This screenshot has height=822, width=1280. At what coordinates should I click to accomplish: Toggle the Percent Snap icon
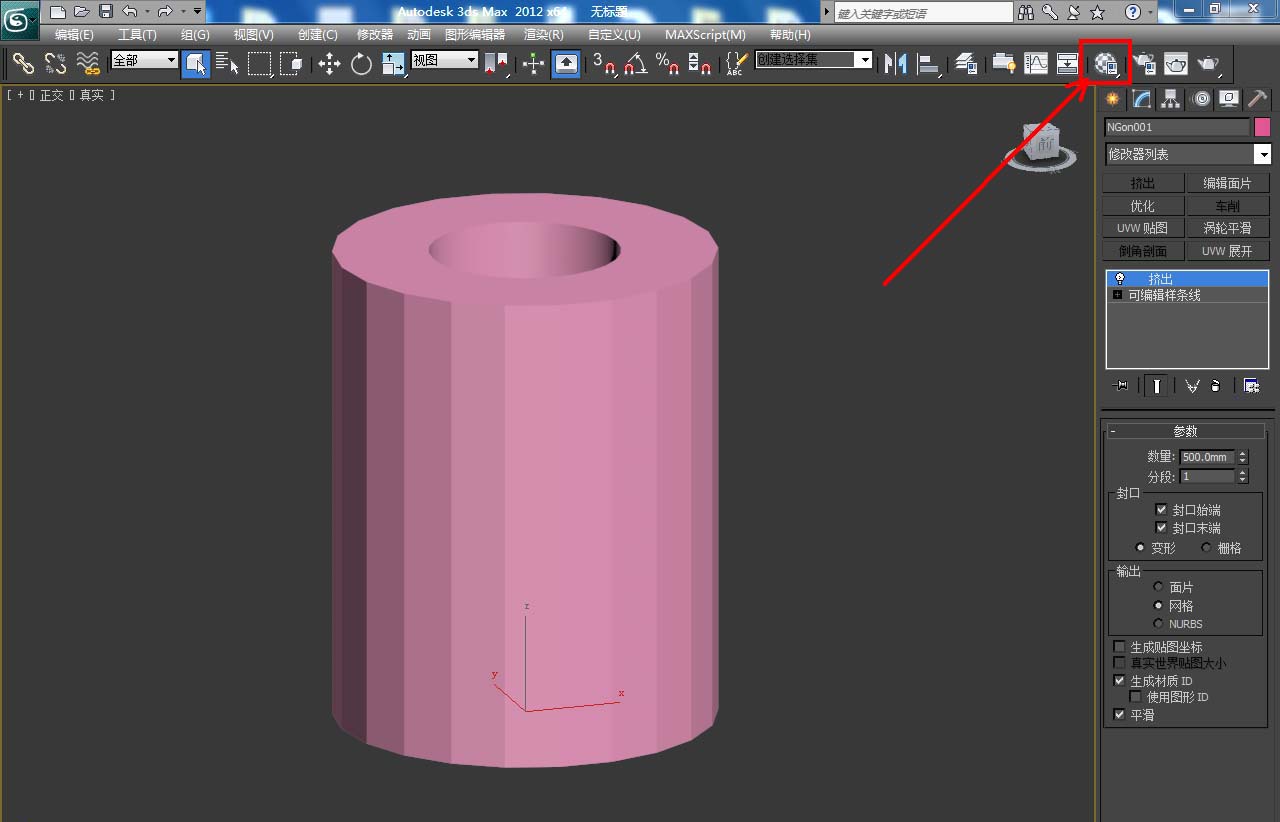point(668,63)
